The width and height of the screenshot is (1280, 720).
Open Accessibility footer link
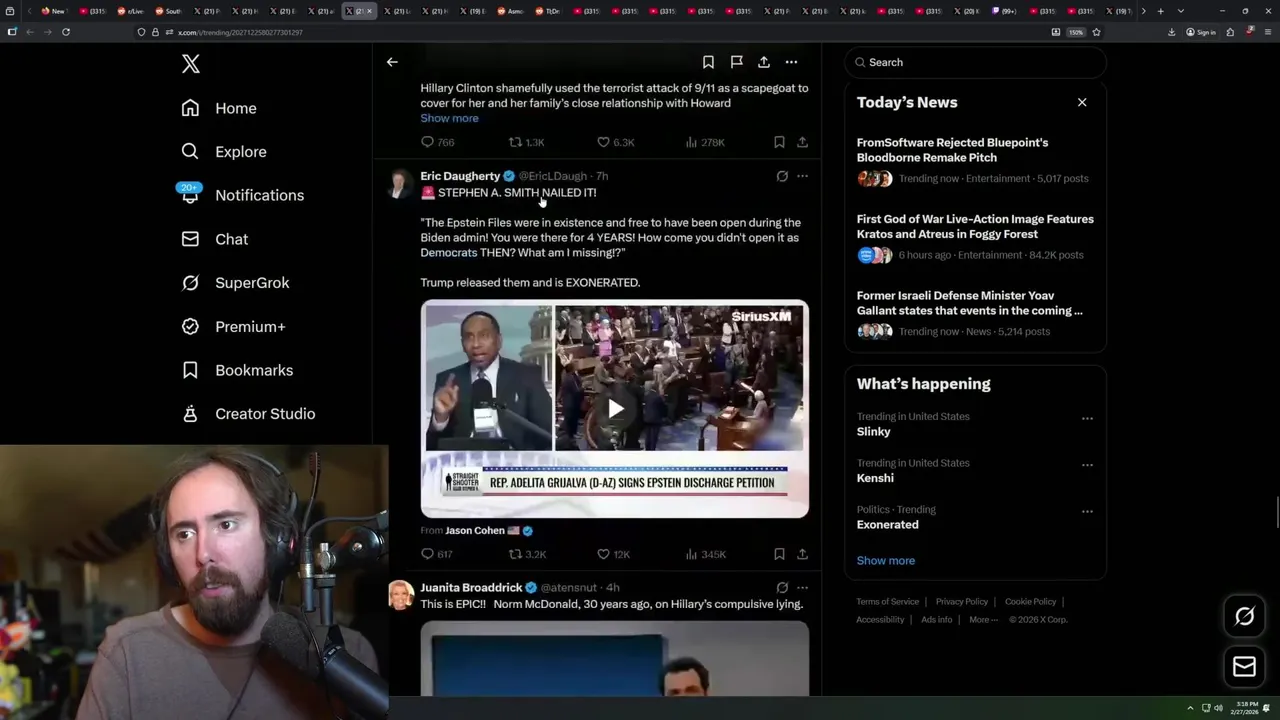click(x=880, y=620)
